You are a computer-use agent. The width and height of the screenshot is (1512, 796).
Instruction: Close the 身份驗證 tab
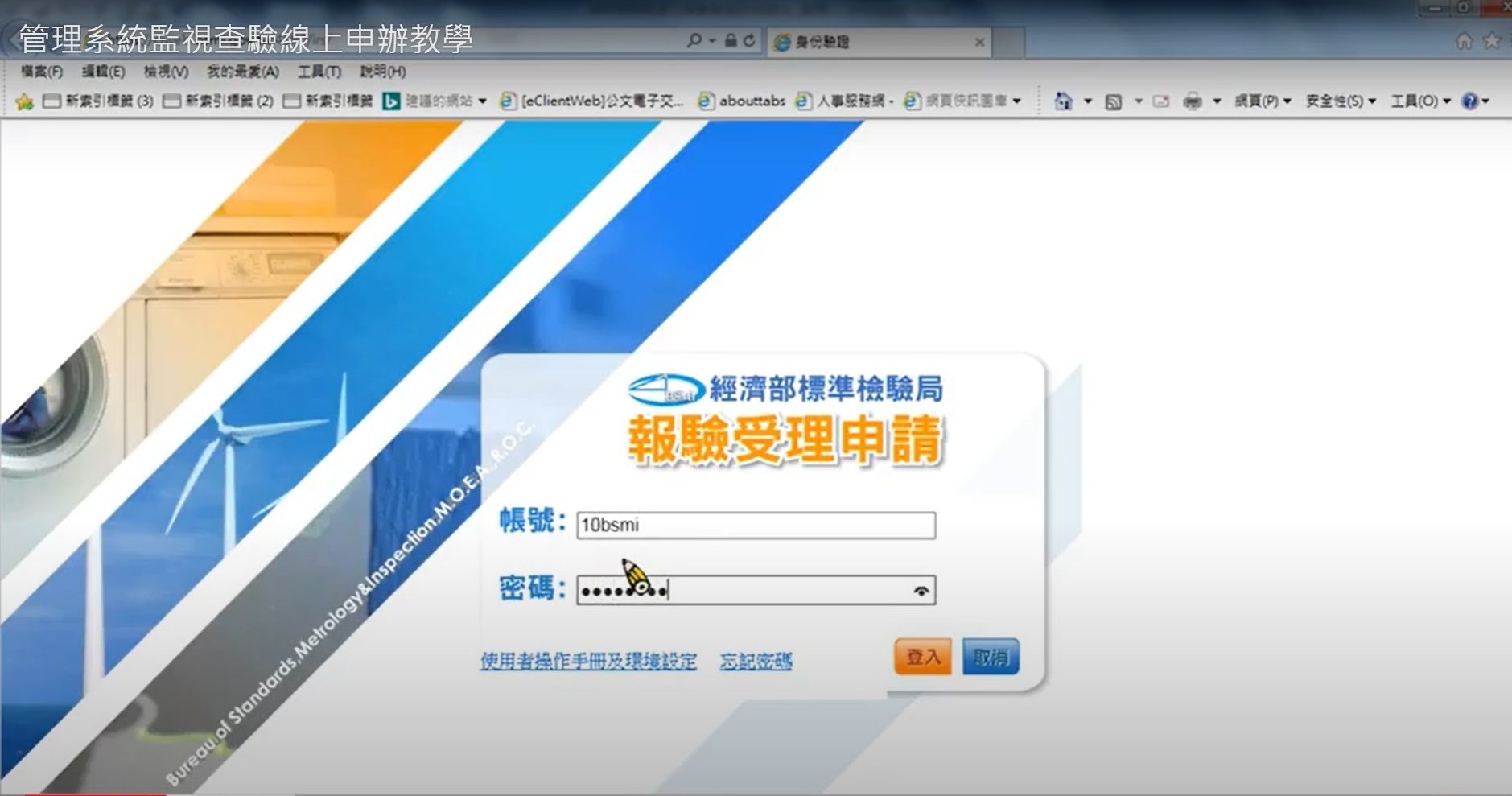coord(979,42)
